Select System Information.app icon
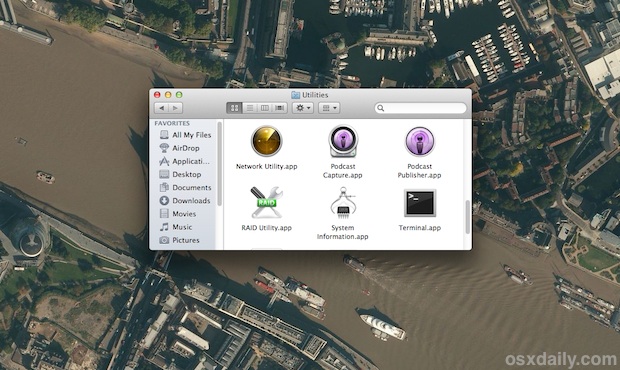The image size is (620, 370). [342, 203]
